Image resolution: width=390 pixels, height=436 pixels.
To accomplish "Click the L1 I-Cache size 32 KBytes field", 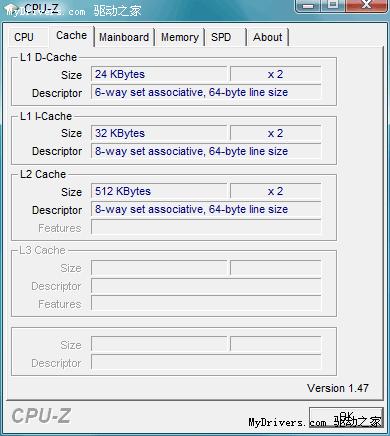I will click(159, 133).
